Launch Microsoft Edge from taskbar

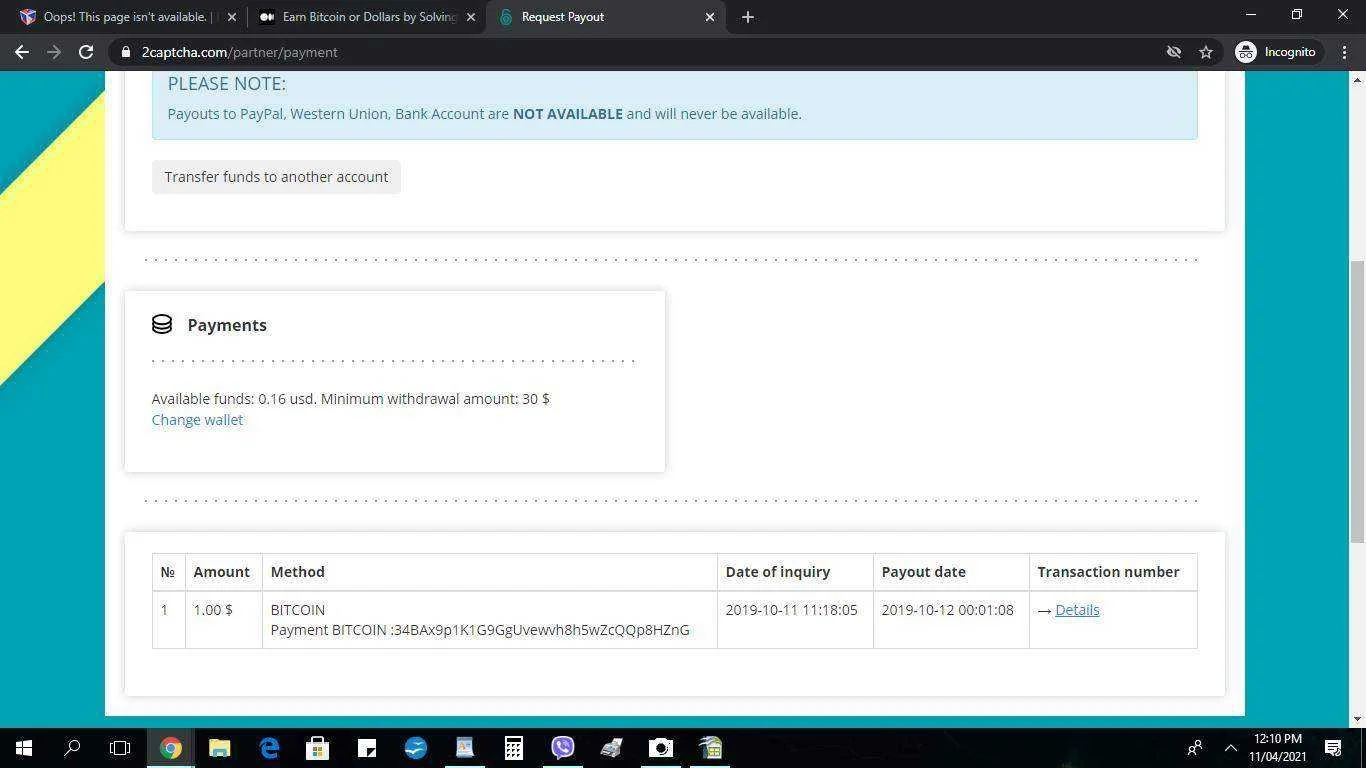tap(269, 748)
